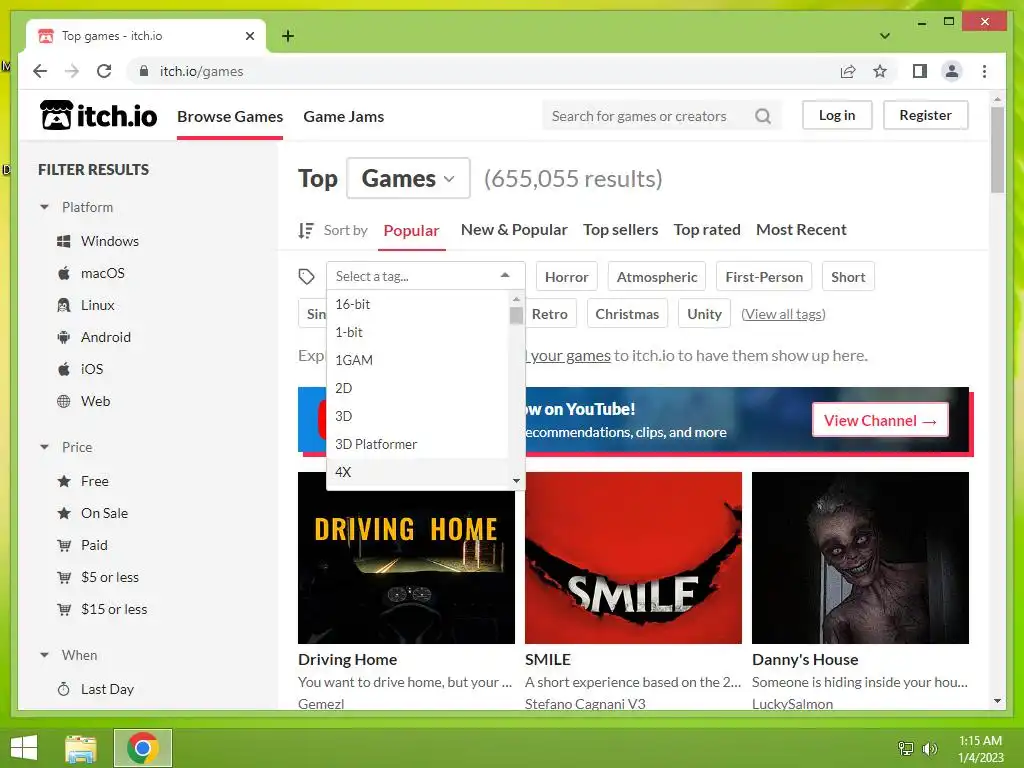This screenshot has width=1024, height=768.
Task: Click the search games input field
Action: pyautogui.click(x=650, y=116)
